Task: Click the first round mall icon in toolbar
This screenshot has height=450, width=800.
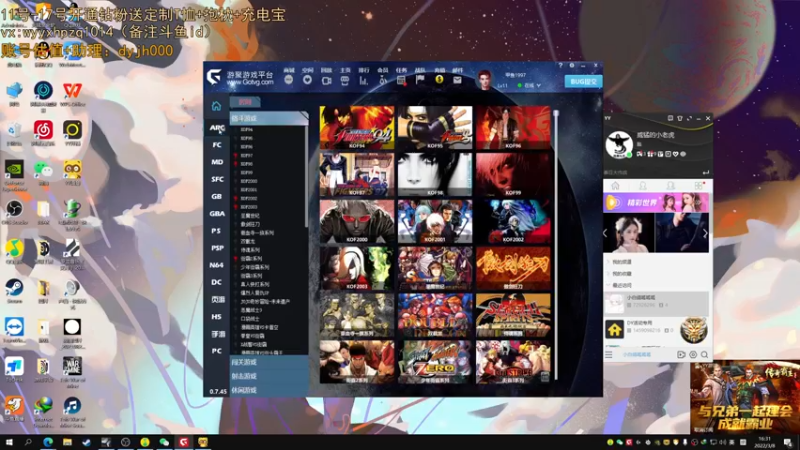Action: [x=289, y=80]
